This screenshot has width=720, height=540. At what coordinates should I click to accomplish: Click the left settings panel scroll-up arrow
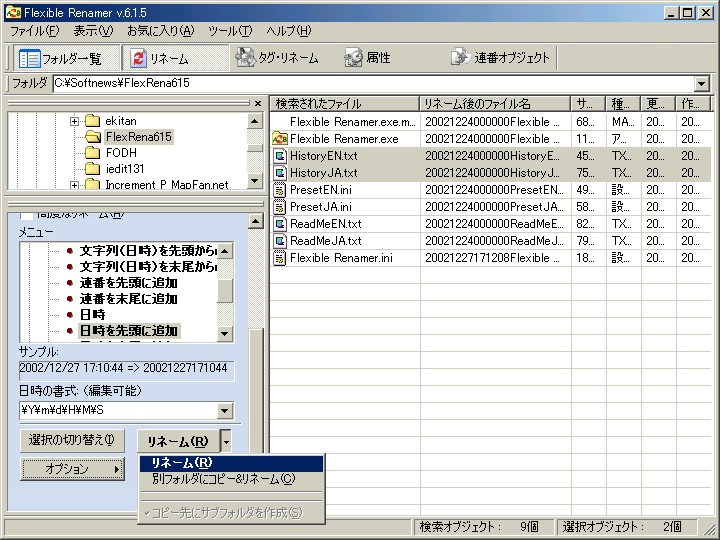click(255, 222)
